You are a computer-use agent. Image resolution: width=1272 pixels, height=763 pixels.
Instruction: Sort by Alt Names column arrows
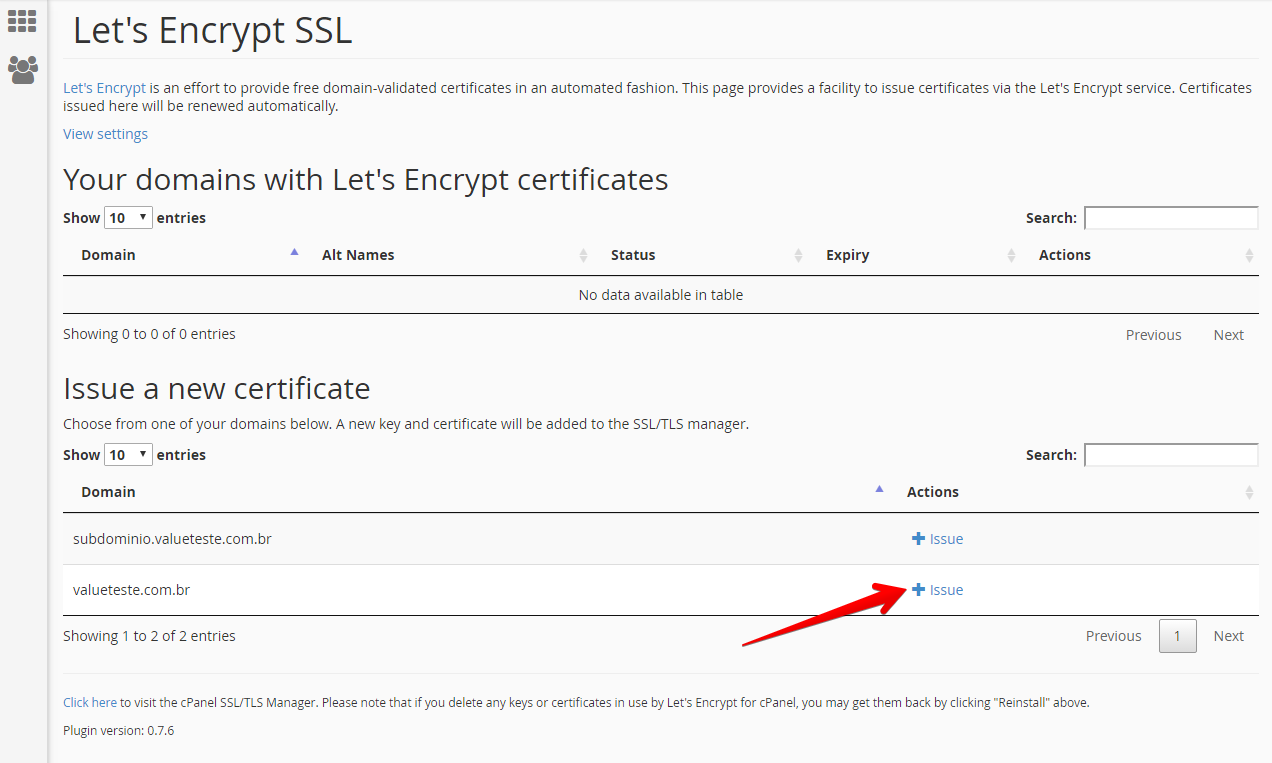583,256
